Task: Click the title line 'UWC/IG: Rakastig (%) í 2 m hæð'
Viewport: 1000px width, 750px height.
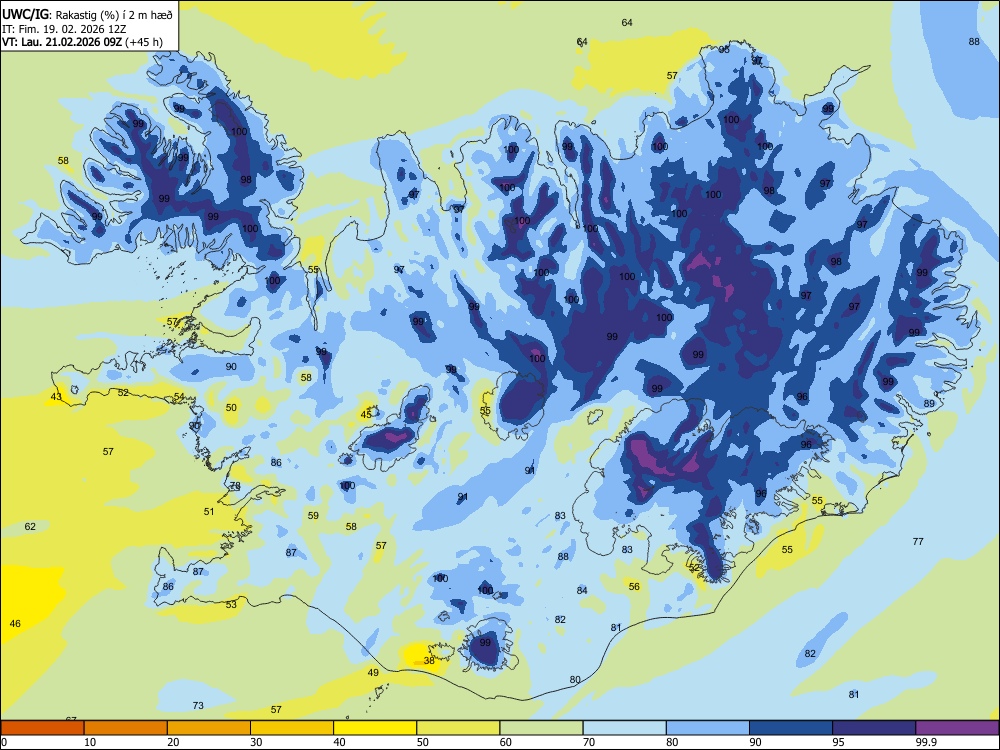Action: (87, 13)
